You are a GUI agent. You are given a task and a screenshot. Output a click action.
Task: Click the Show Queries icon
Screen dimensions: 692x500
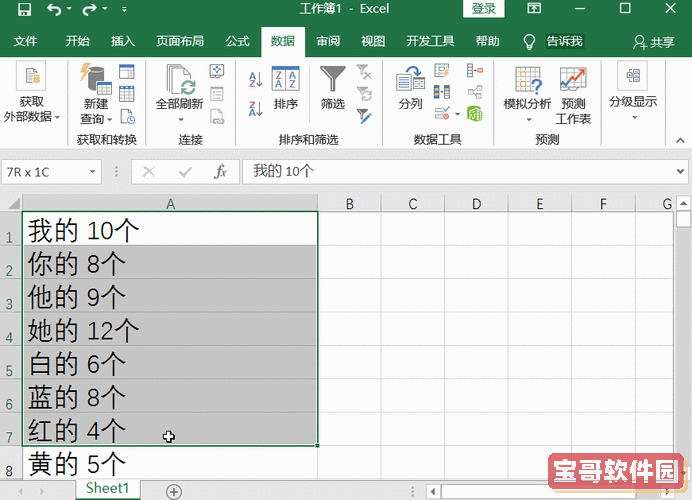[x=127, y=71]
